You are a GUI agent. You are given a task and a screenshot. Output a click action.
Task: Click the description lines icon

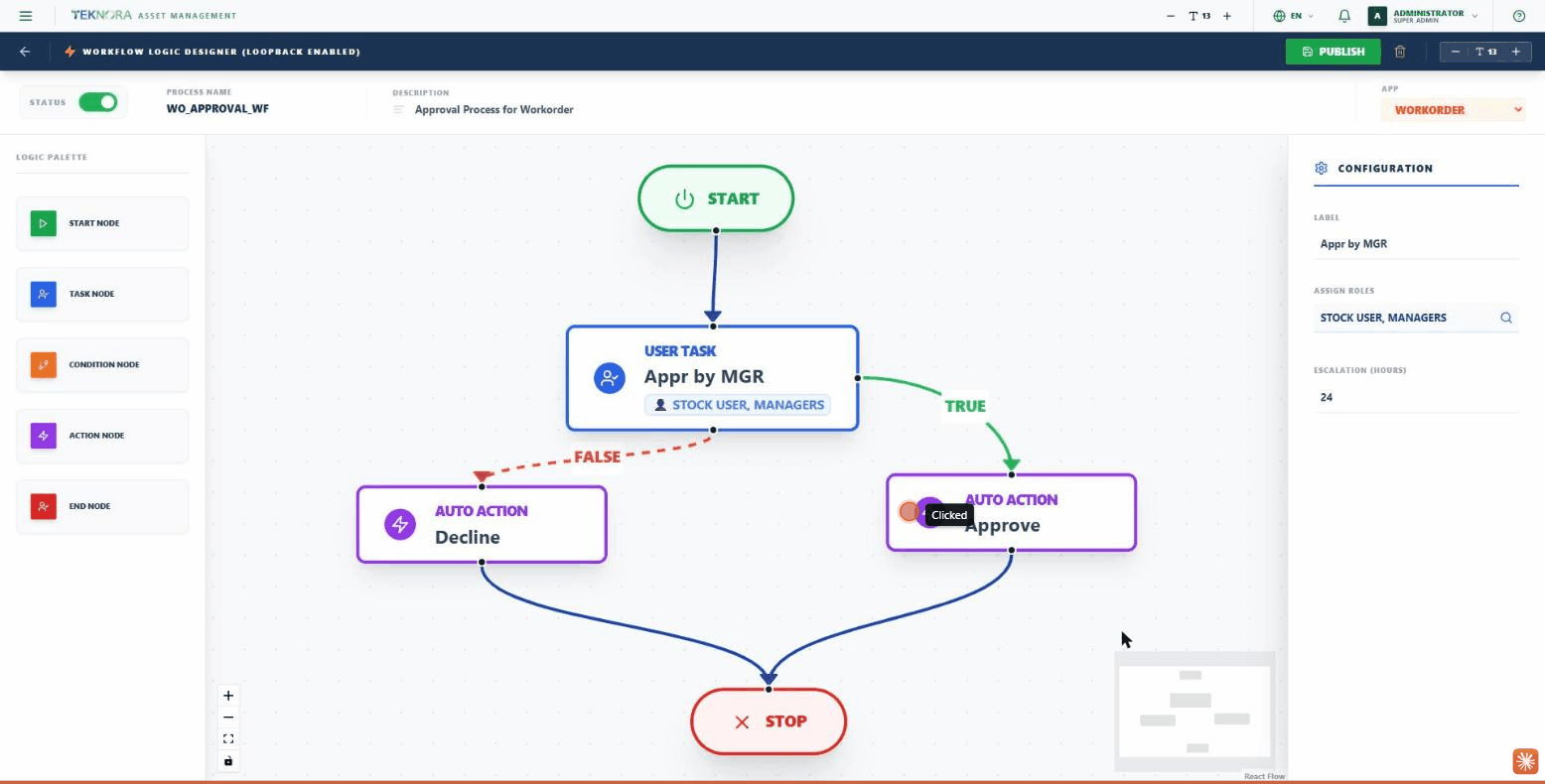point(398,109)
